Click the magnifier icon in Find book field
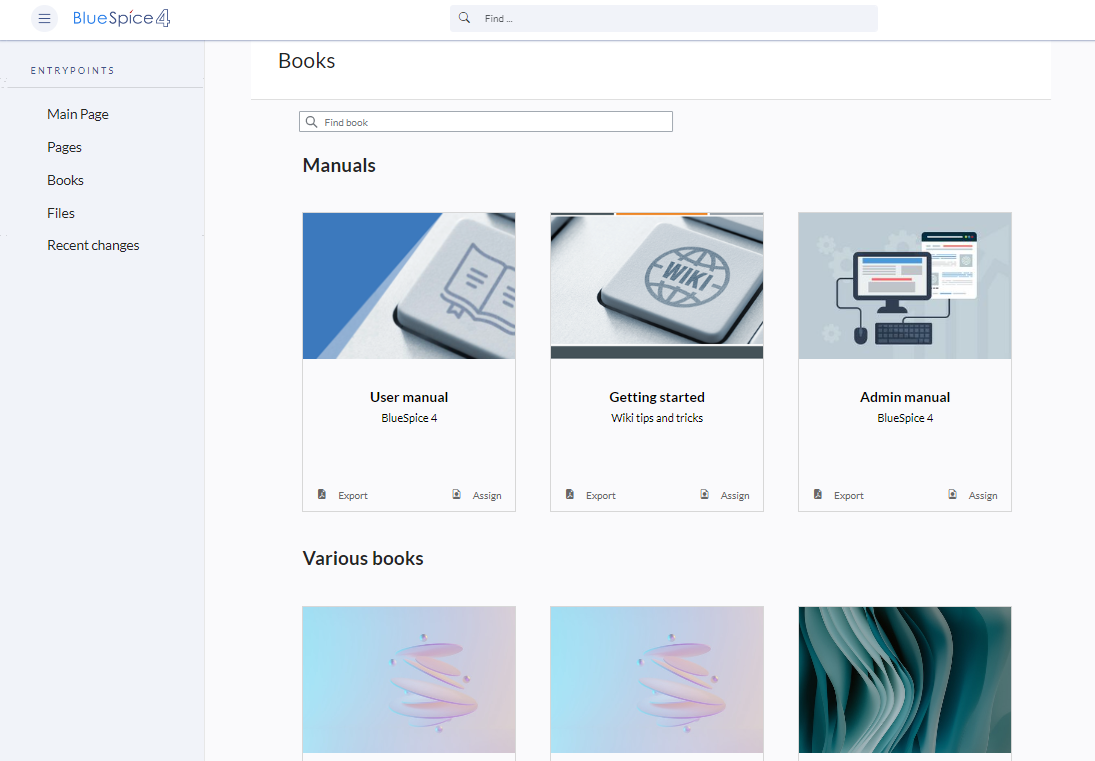1095x761 pixels. [x=311, y=122]
